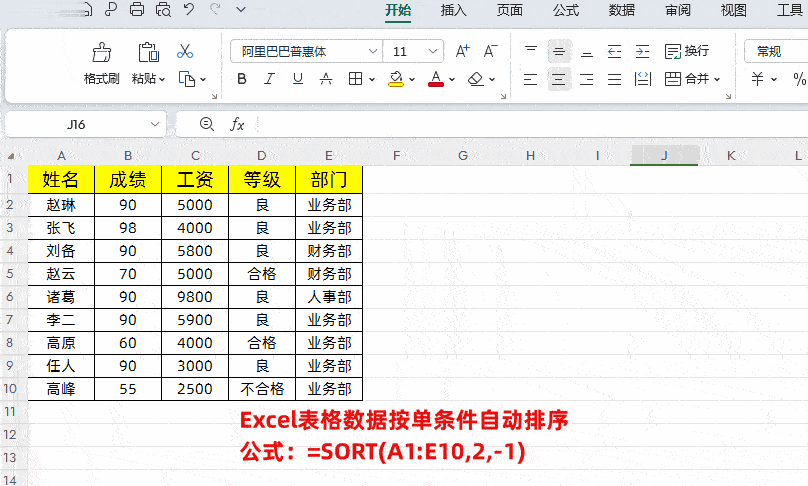Click the Format Painter brush icon
The image size is (808, 486).
pos(102,52)
